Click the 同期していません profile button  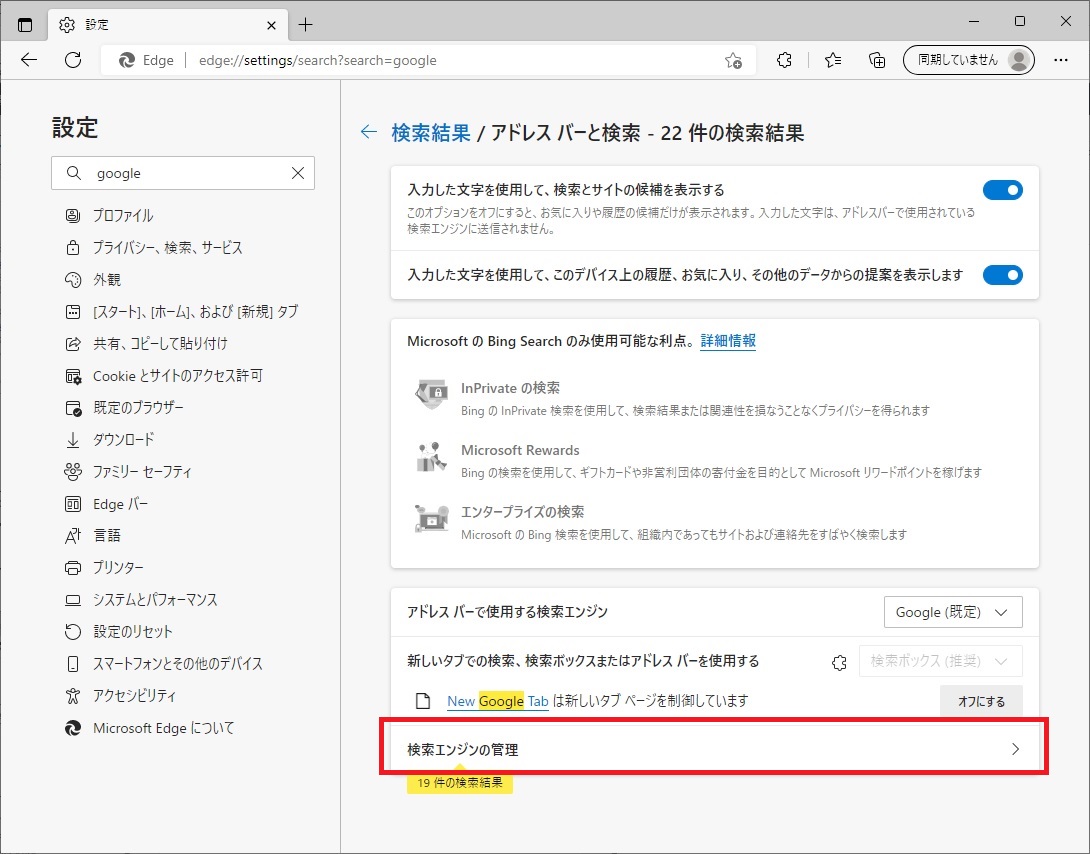[x=968, y=60]
